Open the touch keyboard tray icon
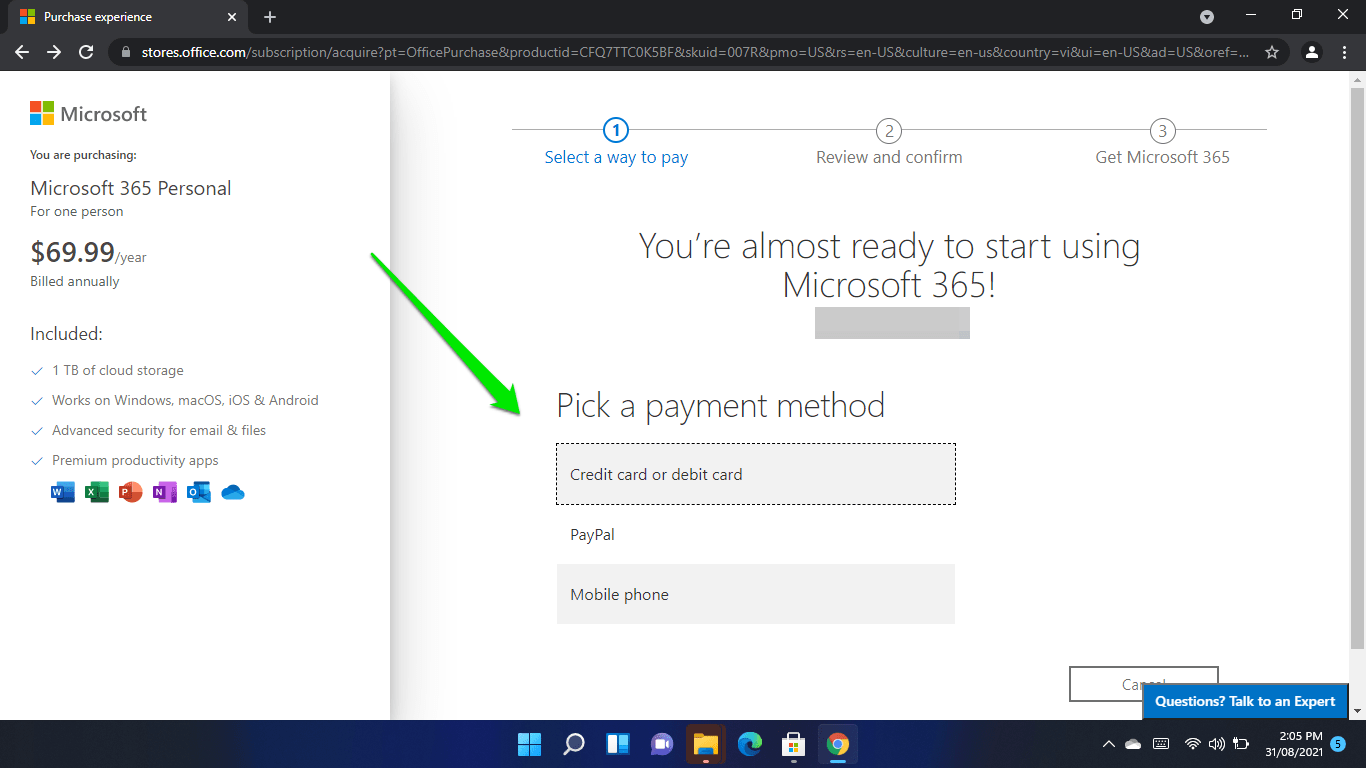The image size is (1366, 768). (x=1161, y=744)
